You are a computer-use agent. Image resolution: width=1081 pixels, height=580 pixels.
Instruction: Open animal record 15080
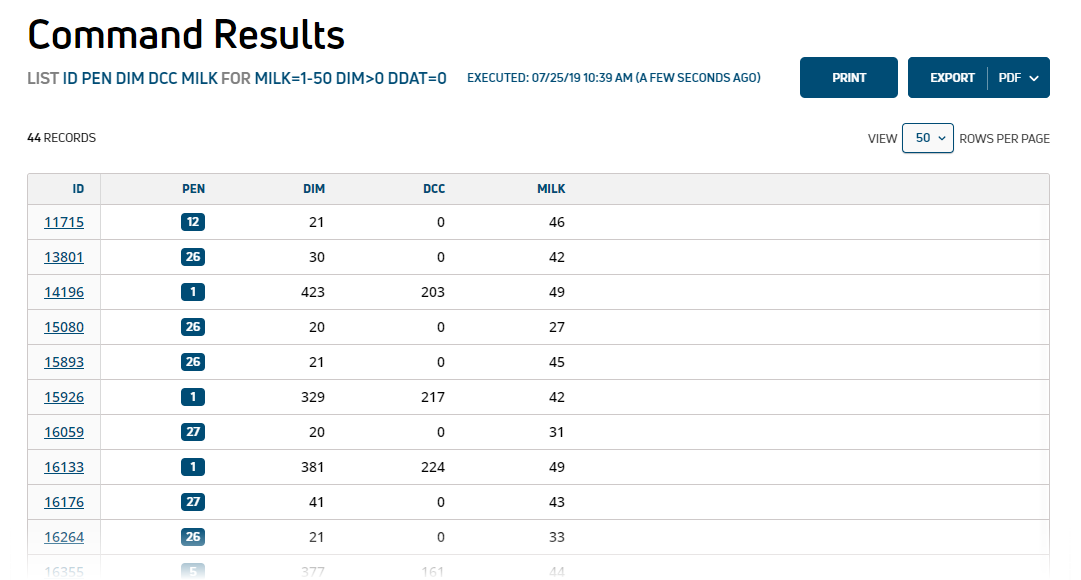pos(64,327)
